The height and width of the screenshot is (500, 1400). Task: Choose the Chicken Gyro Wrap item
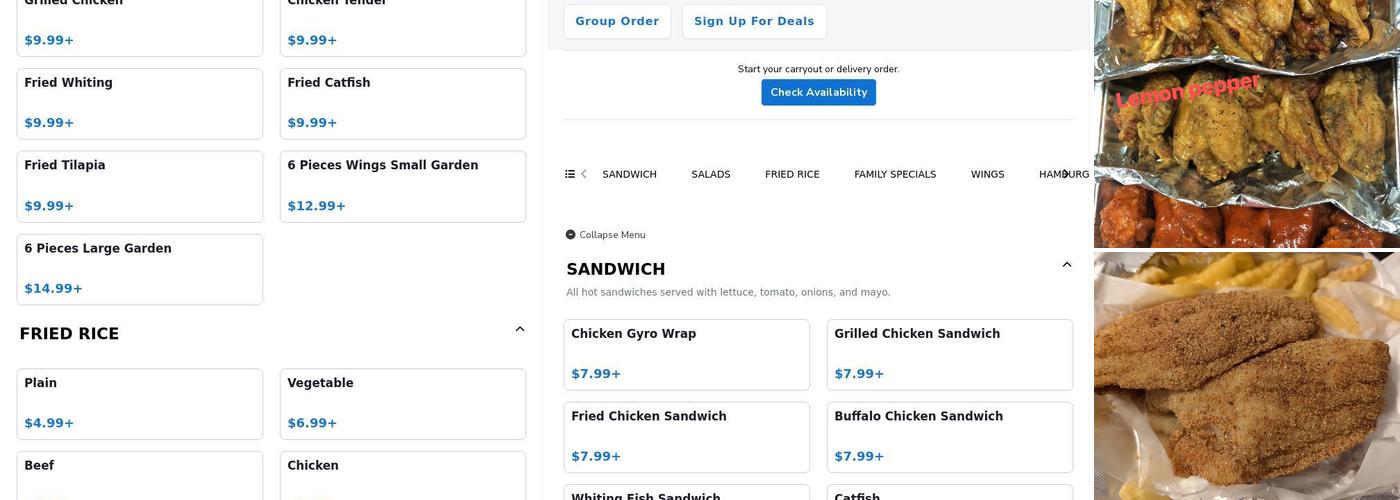(x=686, y=354)
